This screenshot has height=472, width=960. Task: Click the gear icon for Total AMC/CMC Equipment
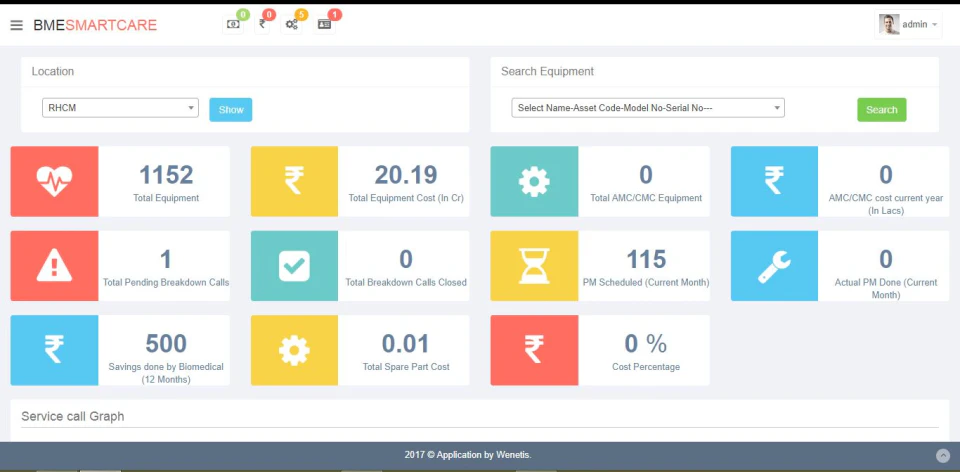(534, 181)
